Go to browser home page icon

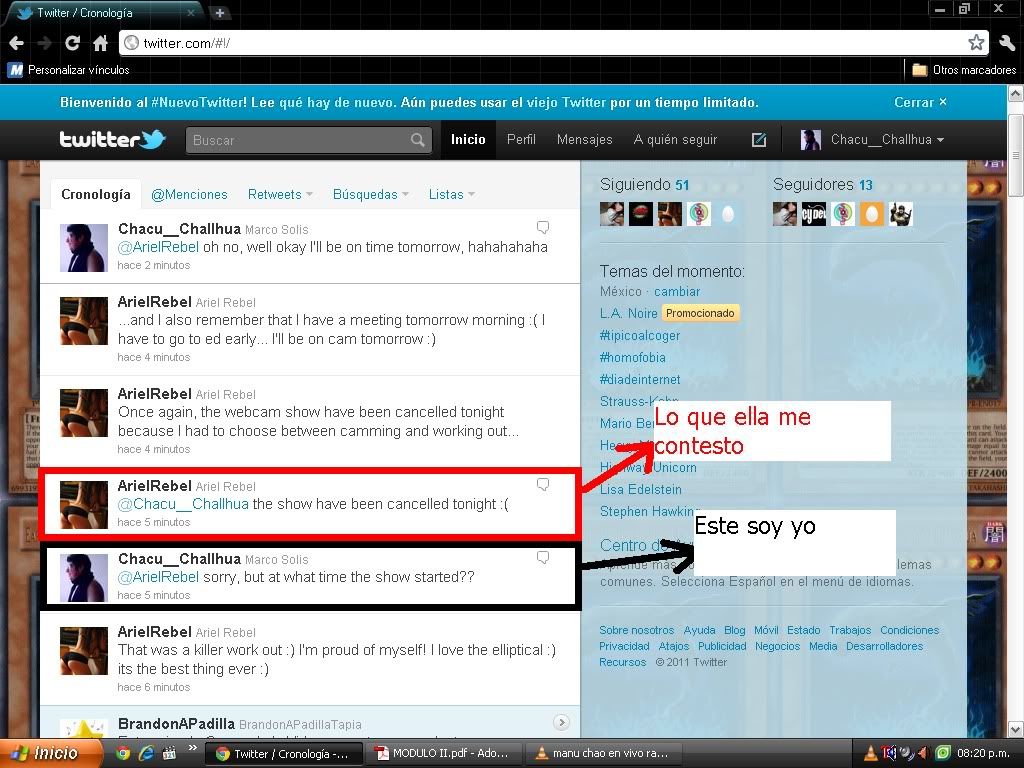coord(100,43)
